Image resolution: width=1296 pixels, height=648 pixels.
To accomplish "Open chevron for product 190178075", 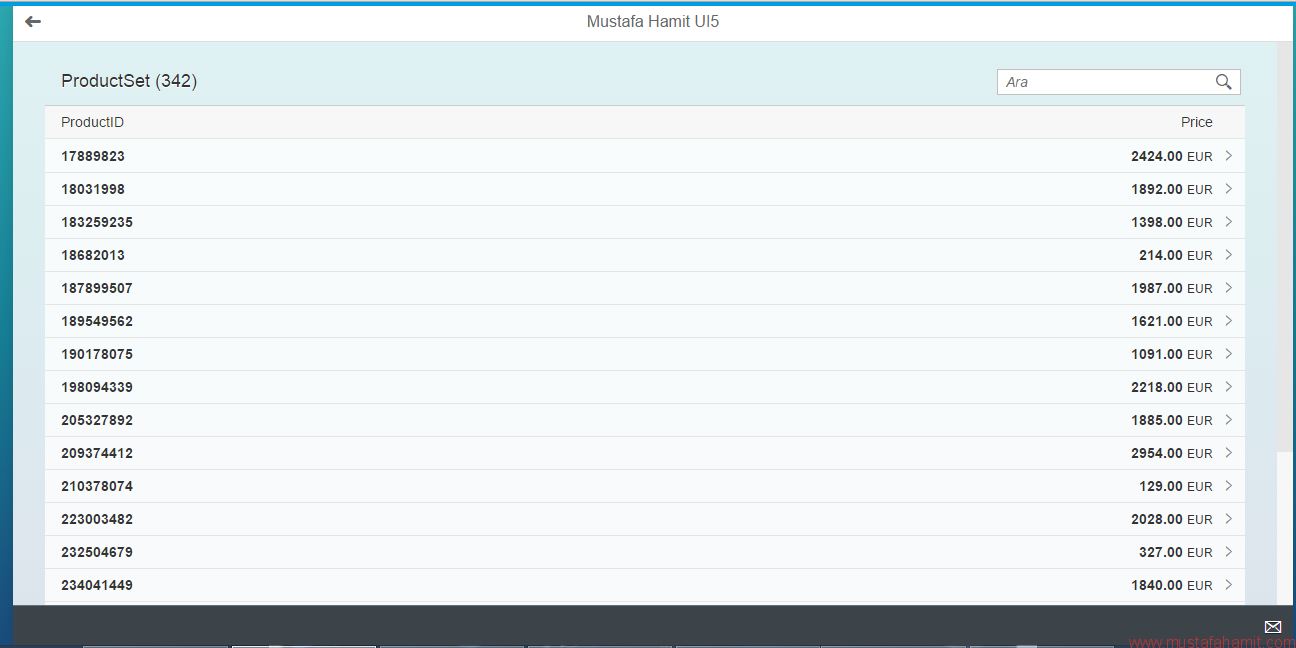I will point(1228,354).
